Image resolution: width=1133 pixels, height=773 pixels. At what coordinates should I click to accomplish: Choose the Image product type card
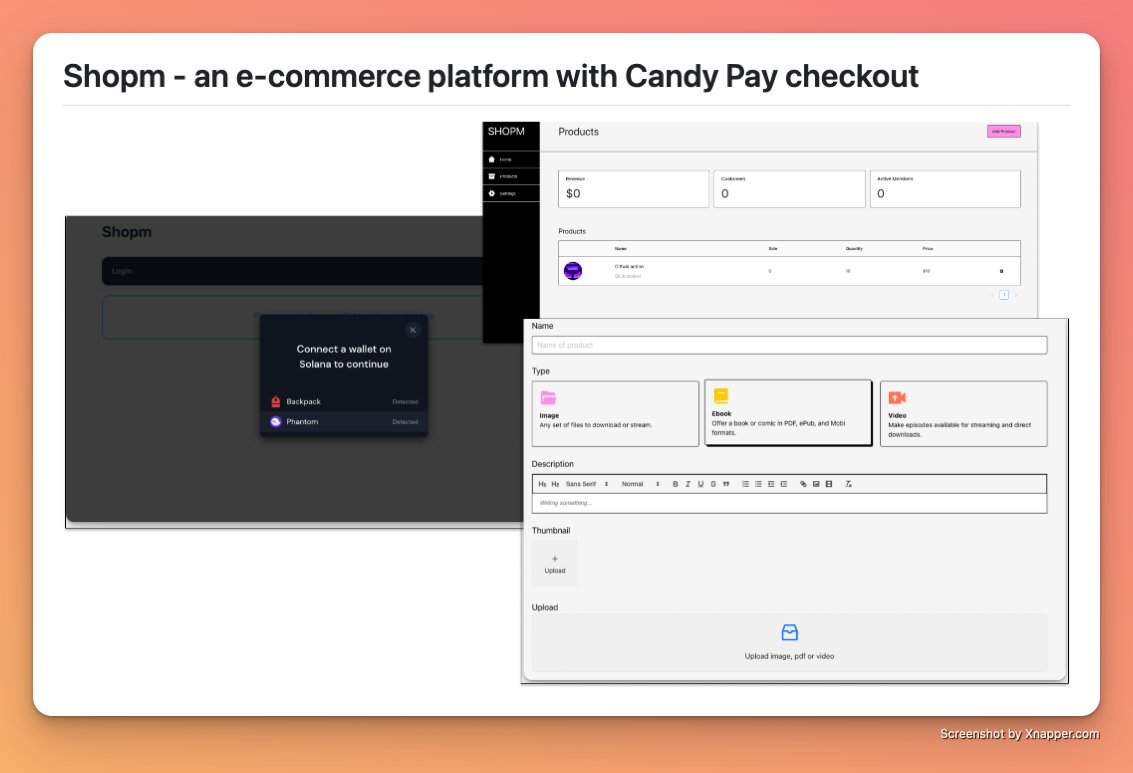pos(615,413)
